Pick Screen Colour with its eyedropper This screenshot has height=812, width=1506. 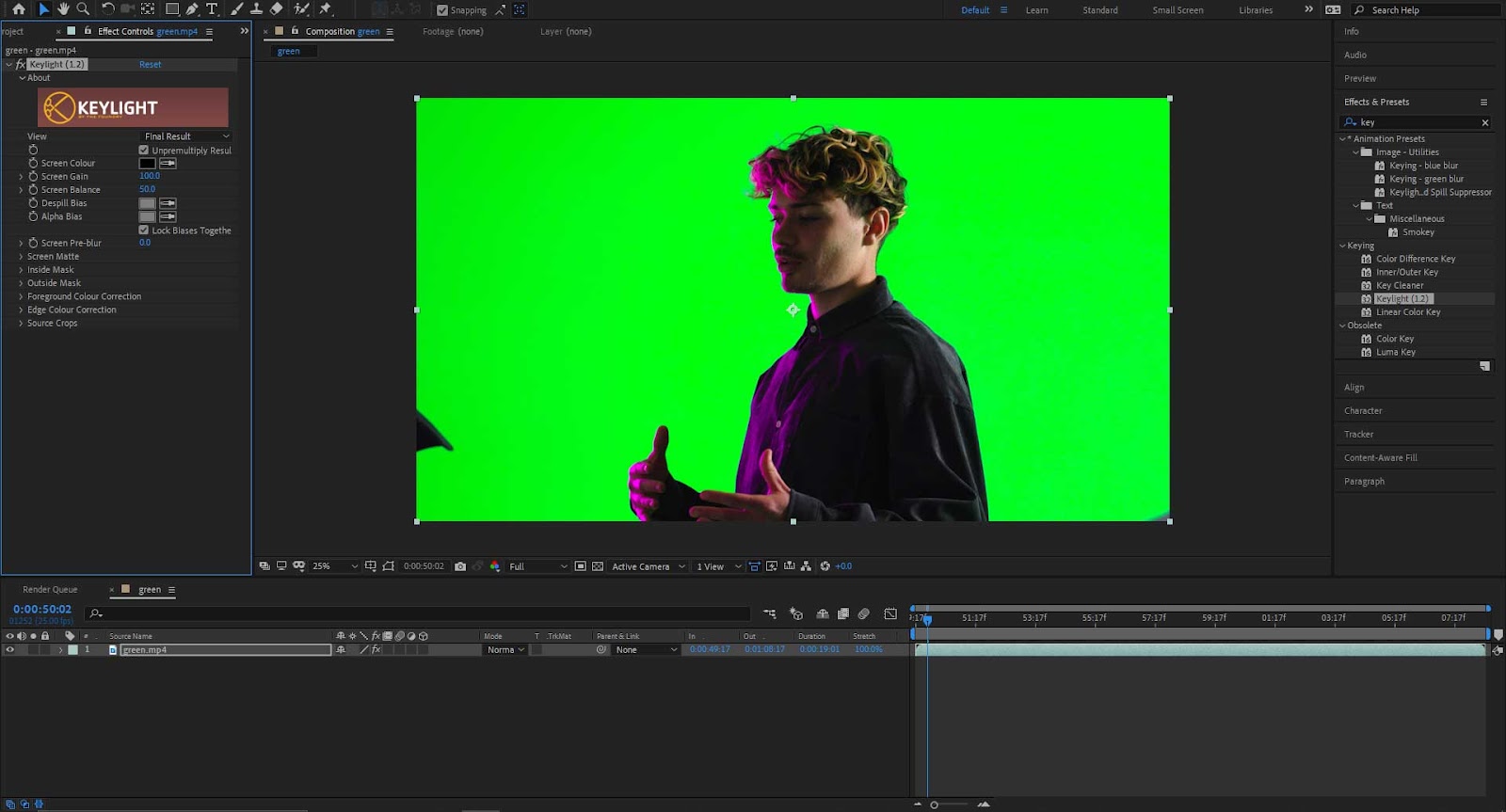click(x=168, y=164)
